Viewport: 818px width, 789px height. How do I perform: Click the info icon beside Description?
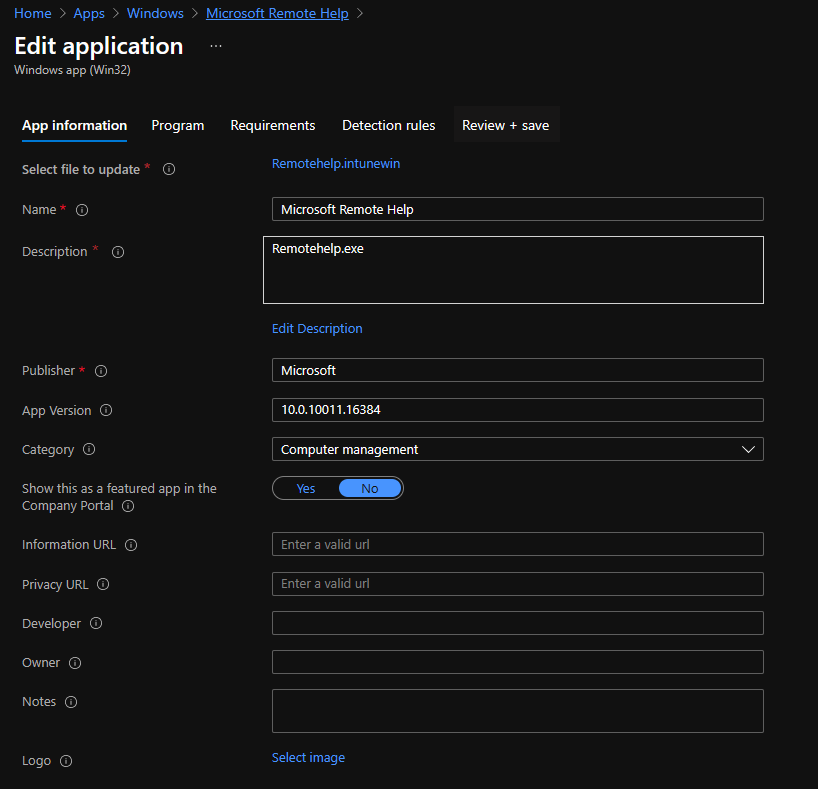[x=118, y=252]
